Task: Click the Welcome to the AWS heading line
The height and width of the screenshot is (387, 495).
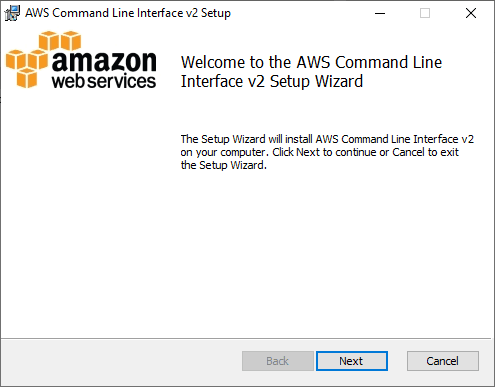Action: point(311,62)
